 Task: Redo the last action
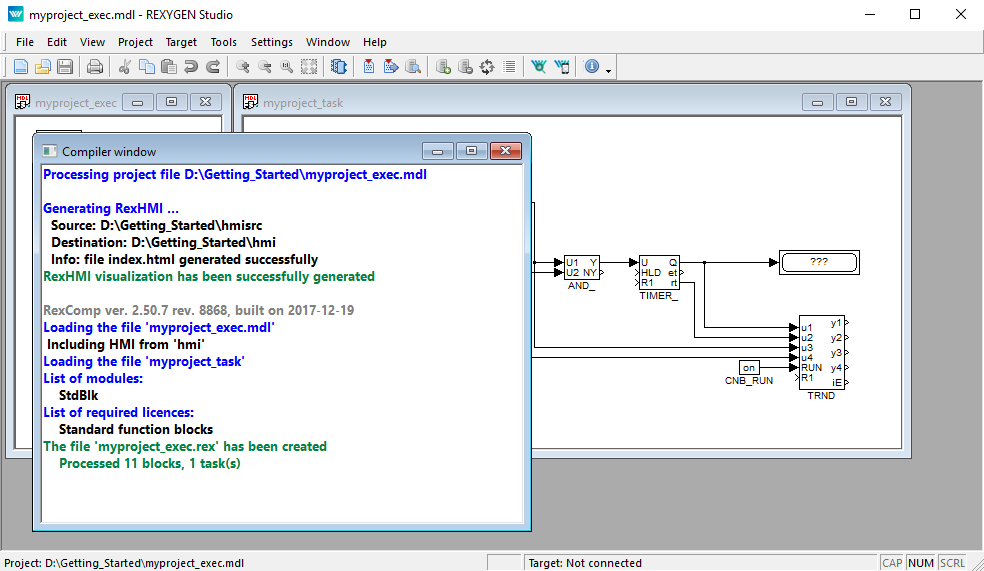(213, 67)
